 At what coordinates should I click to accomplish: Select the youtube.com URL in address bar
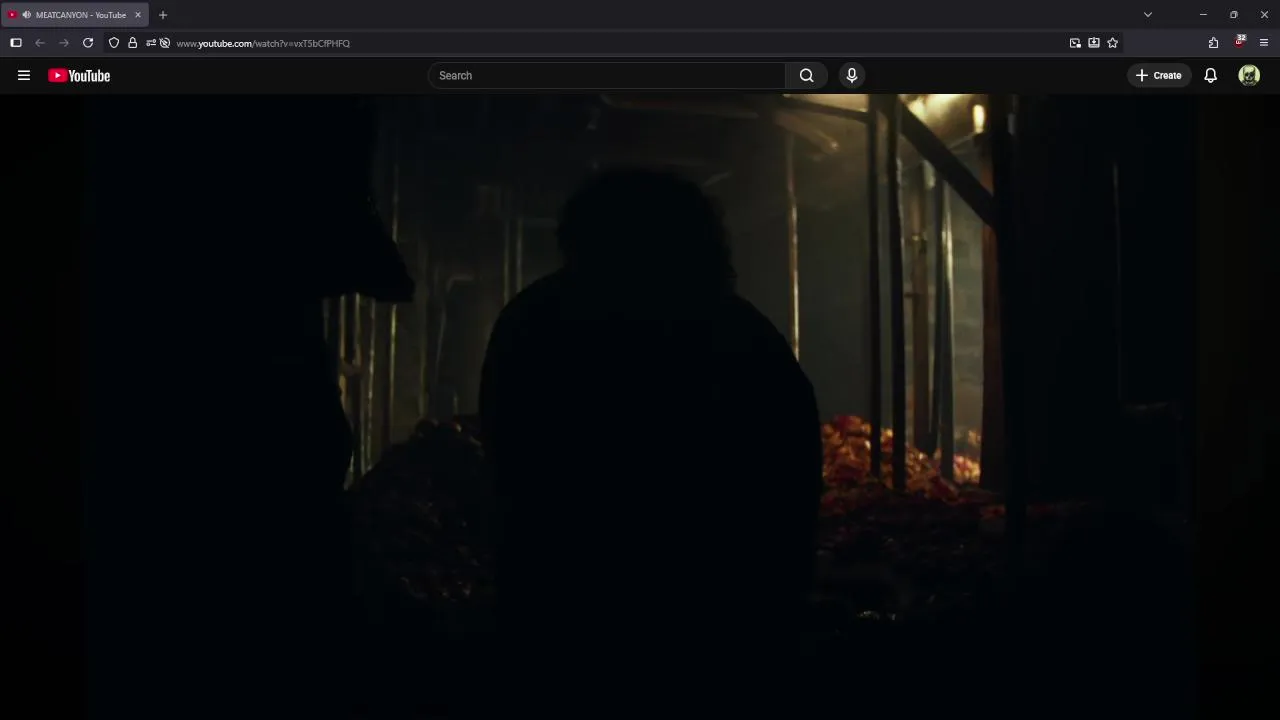pyautogui.click(x=263, y=43)
